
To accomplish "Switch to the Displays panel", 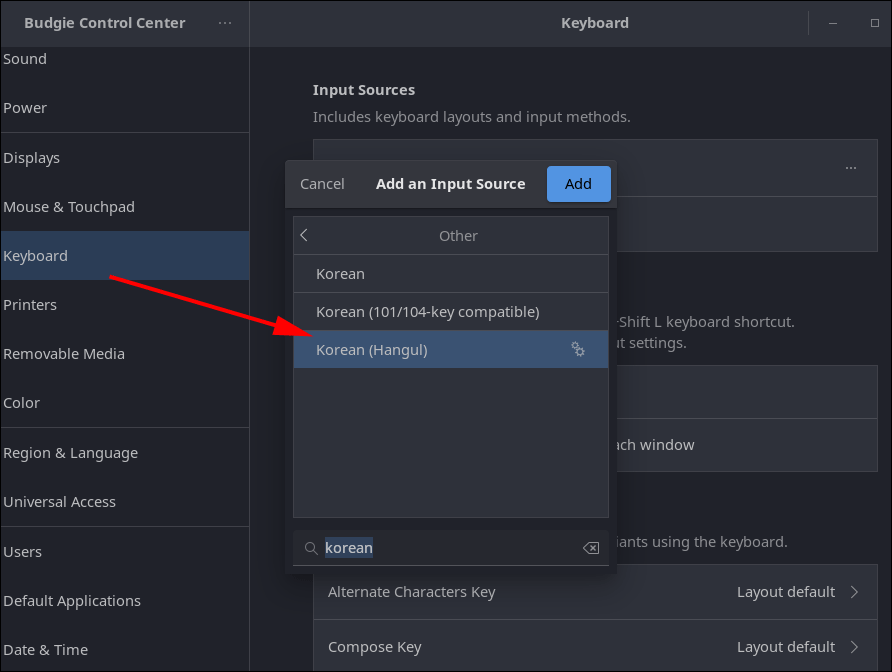I will (125, 158).
